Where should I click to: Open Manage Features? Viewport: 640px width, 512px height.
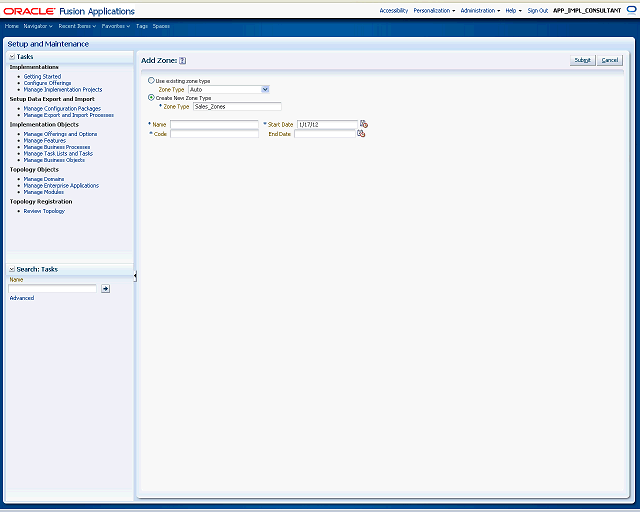[44, 140]
